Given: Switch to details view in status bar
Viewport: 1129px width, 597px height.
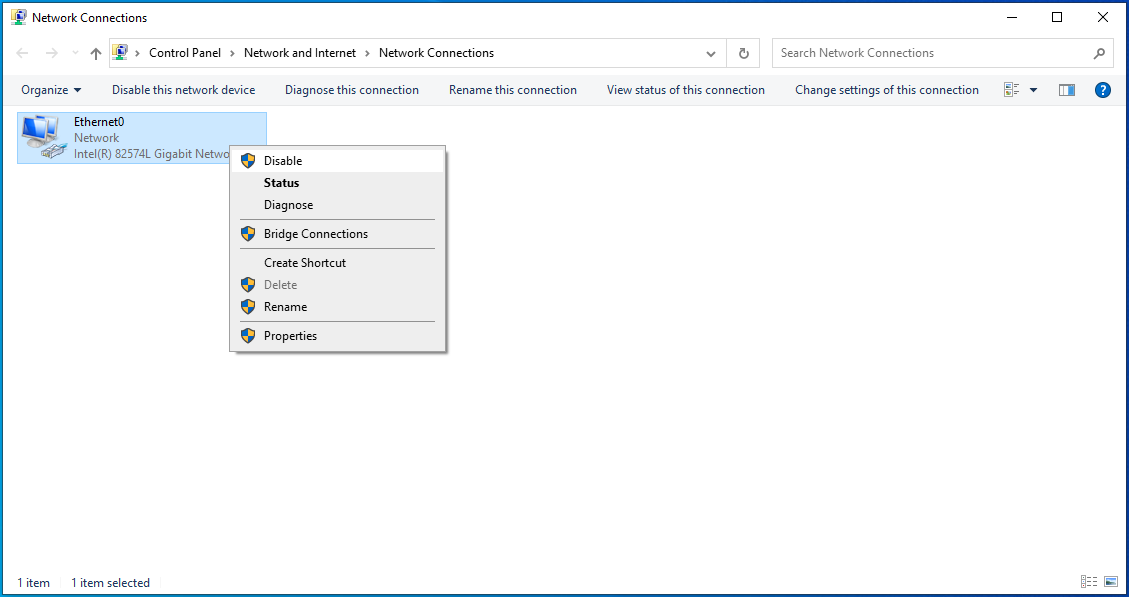Looking at the screenshot, I should pos(1089,582).
